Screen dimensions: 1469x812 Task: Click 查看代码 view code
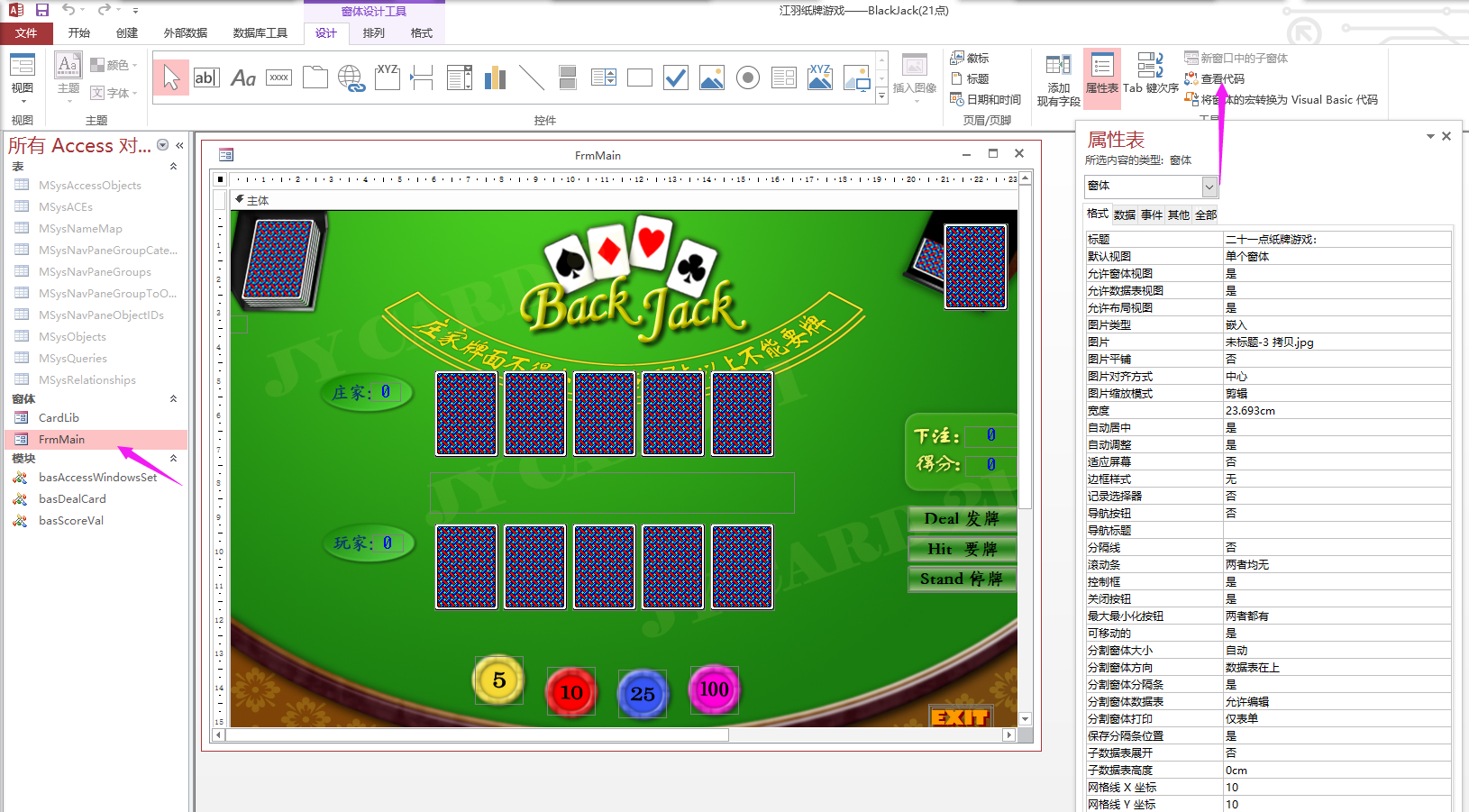click(x=1215, y=78)
